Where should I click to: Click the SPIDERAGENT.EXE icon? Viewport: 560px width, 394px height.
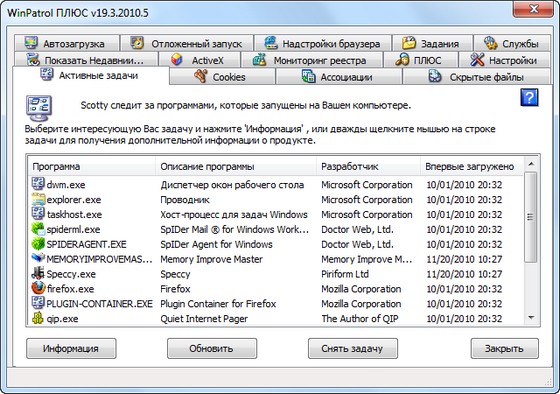coord(38,244)
